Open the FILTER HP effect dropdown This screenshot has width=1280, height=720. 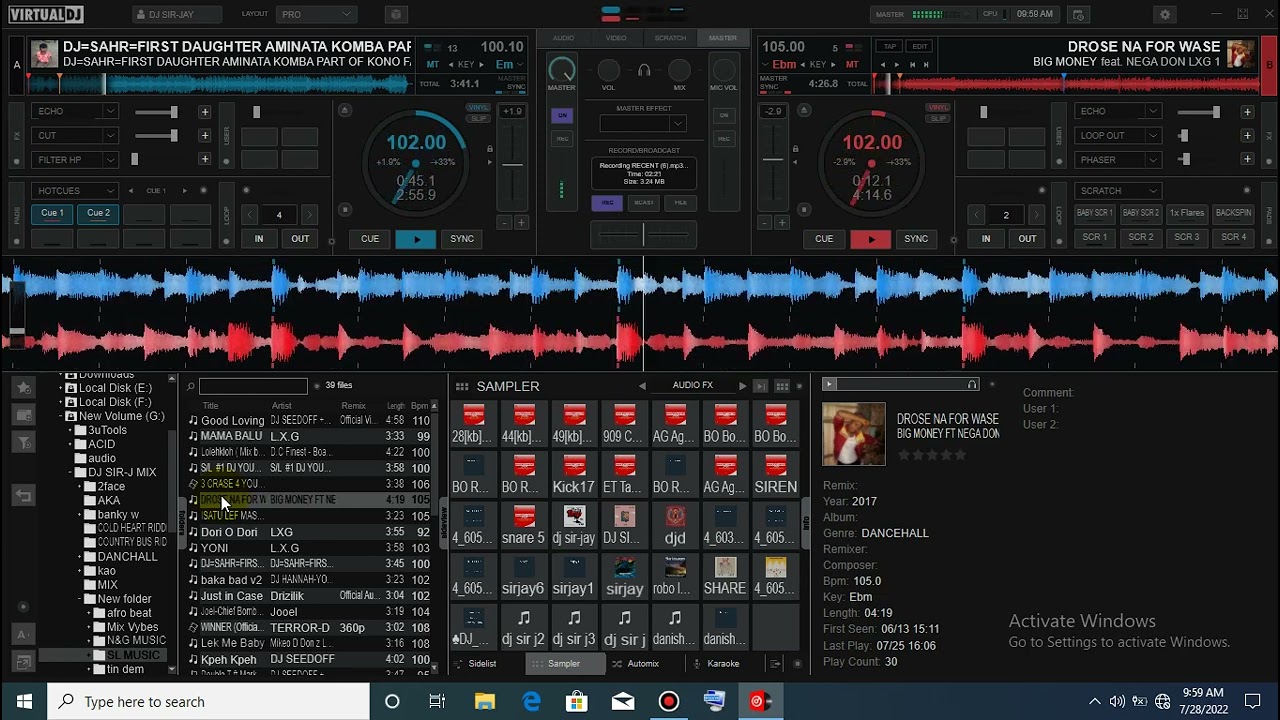[76, 160]
